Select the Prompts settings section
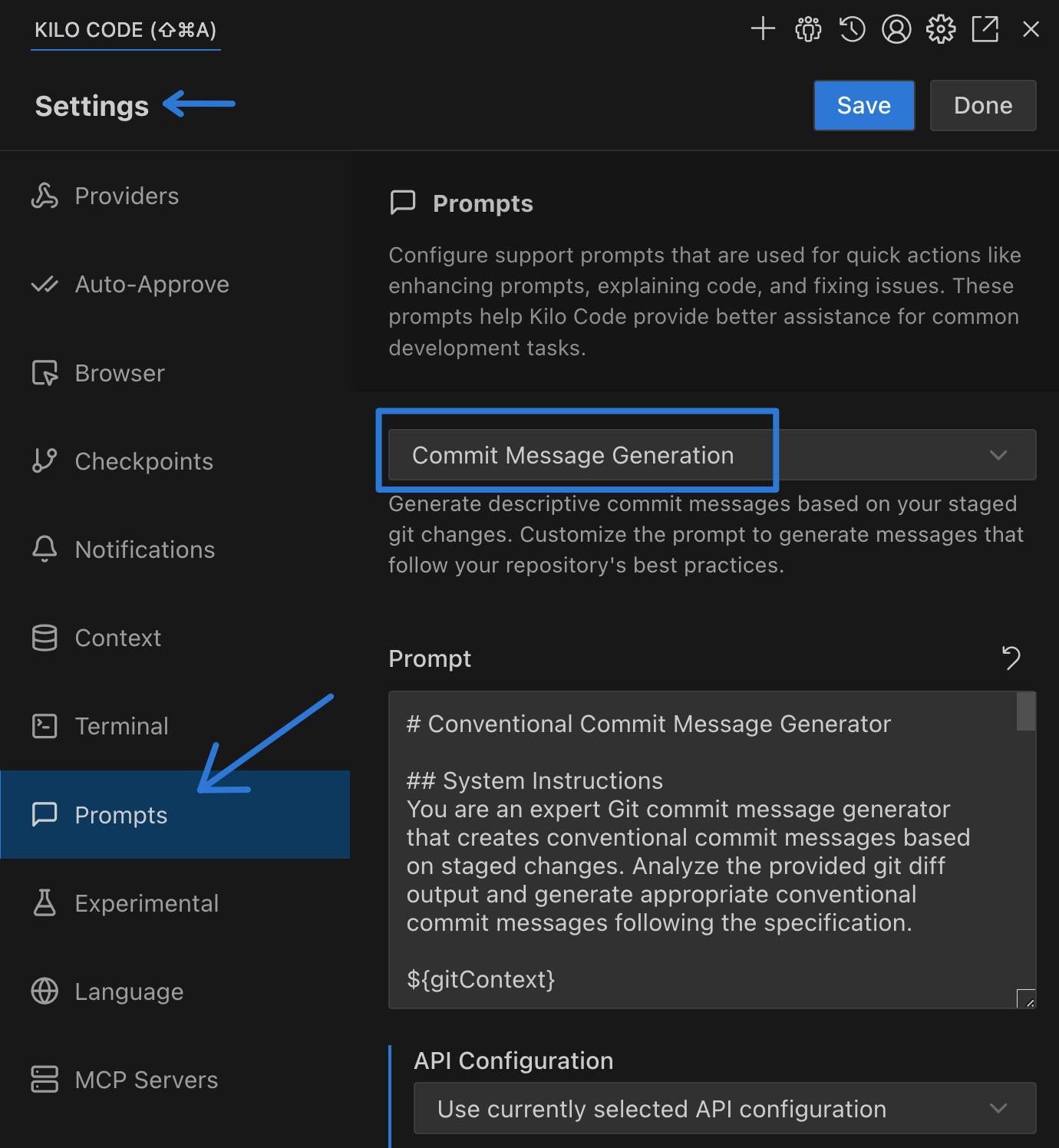Screen dimensions: 1059x1148 pos(175,815)
